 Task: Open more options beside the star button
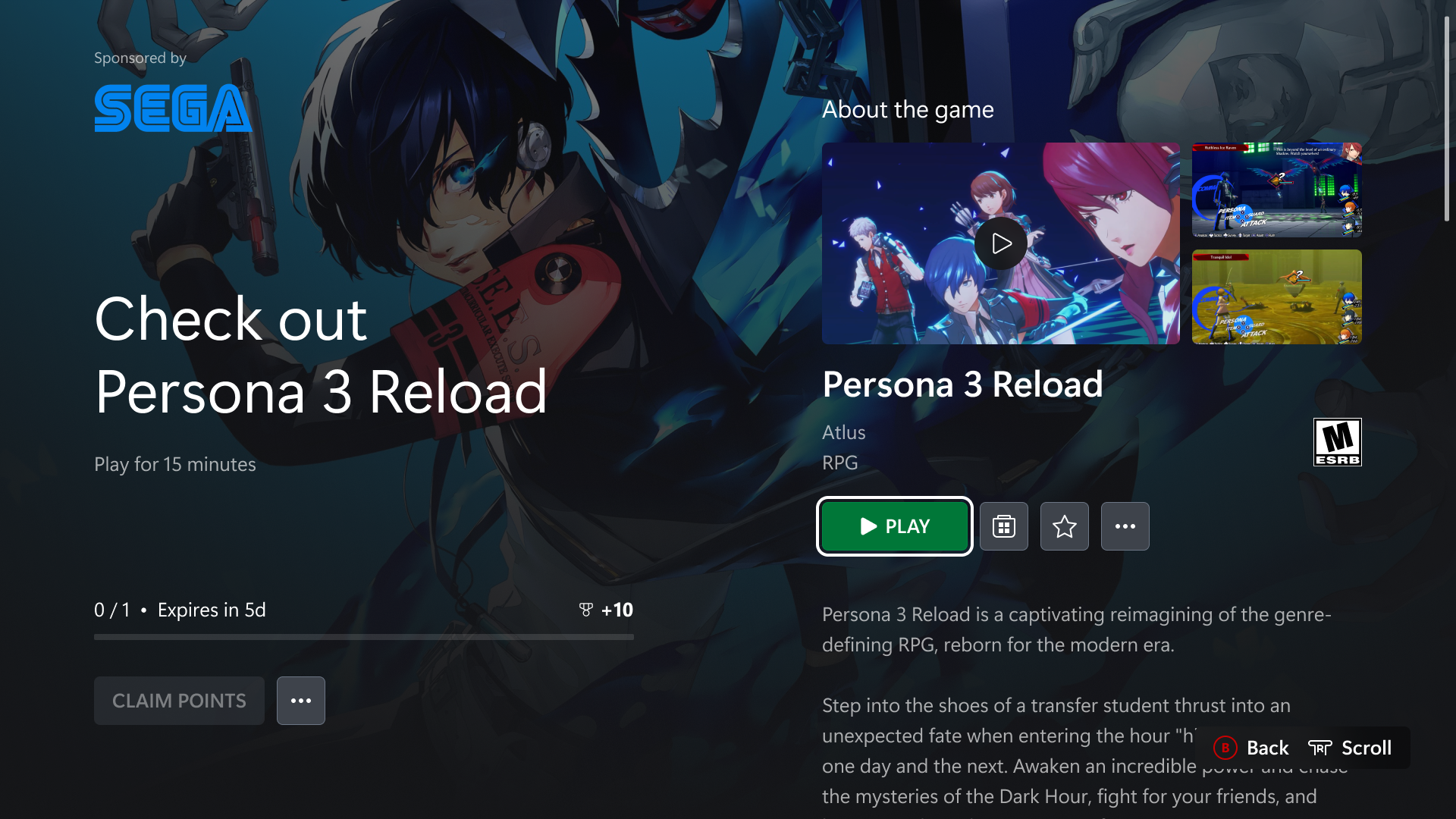click(x=1125, y=526)
